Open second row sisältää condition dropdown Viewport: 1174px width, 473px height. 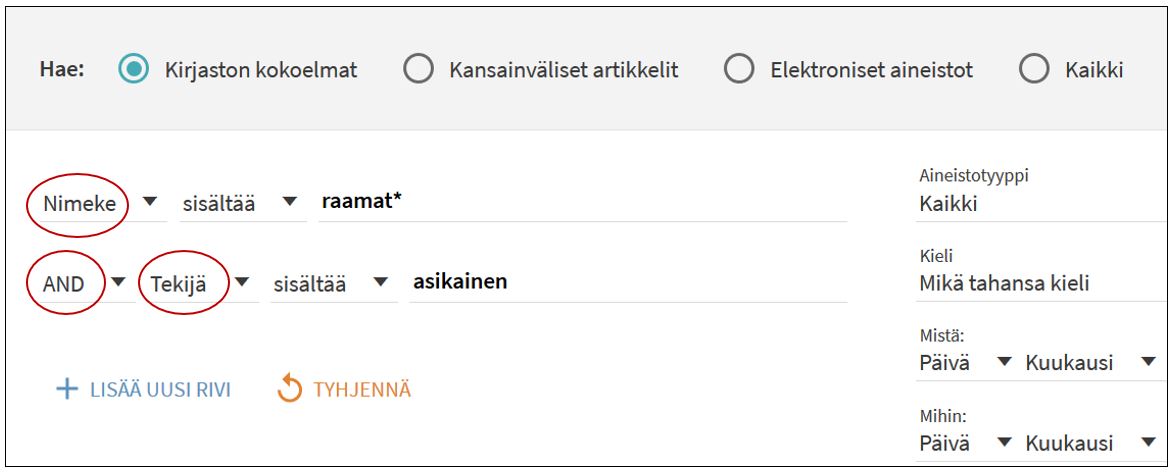tap(381, 283)
